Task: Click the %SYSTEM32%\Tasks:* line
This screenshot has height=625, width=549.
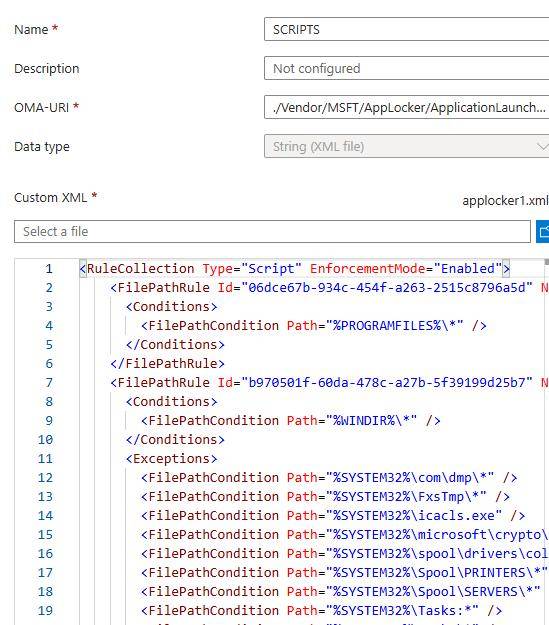Action: coord(321,611)
